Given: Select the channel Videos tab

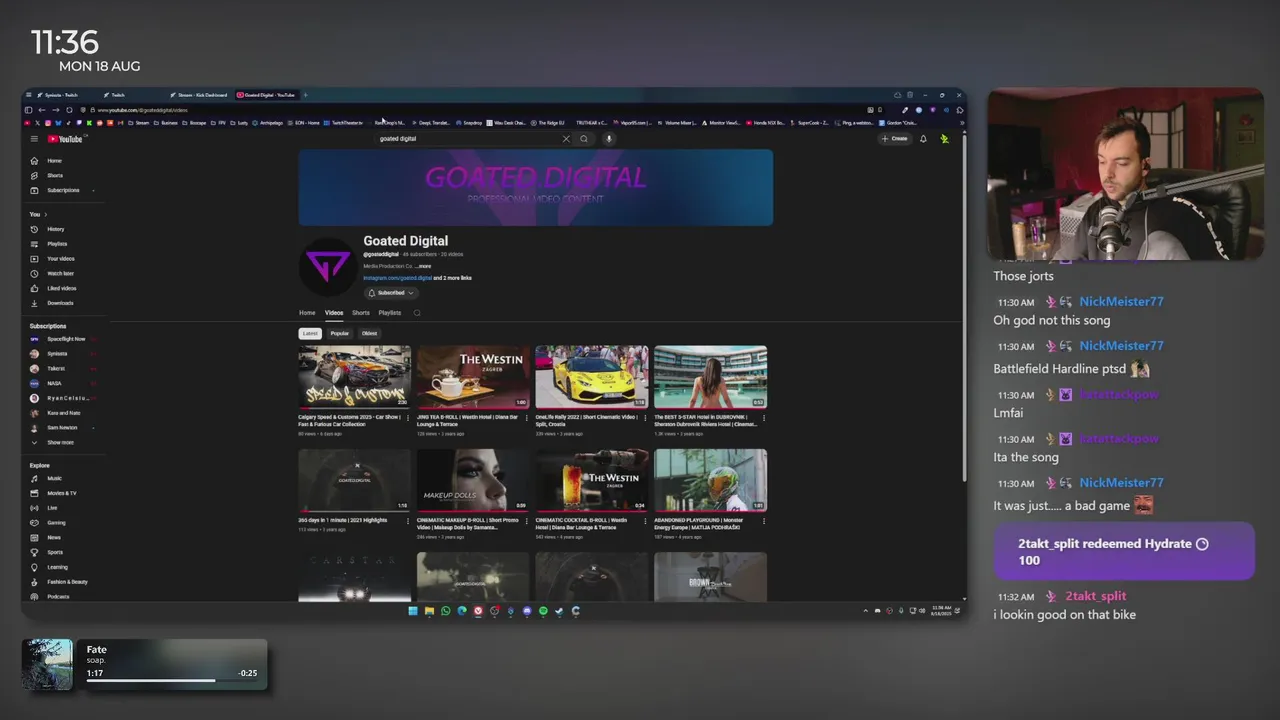Looking at the screenshot, I should 334,313.
